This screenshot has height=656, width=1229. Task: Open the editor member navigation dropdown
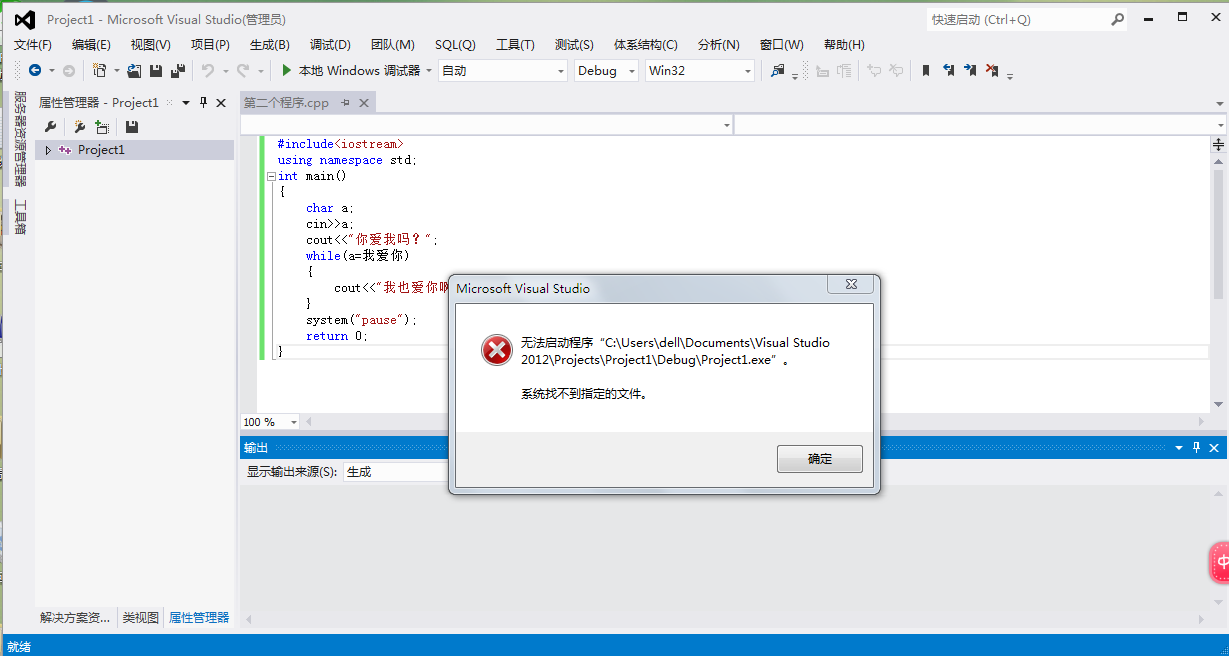click(1221, 125)
